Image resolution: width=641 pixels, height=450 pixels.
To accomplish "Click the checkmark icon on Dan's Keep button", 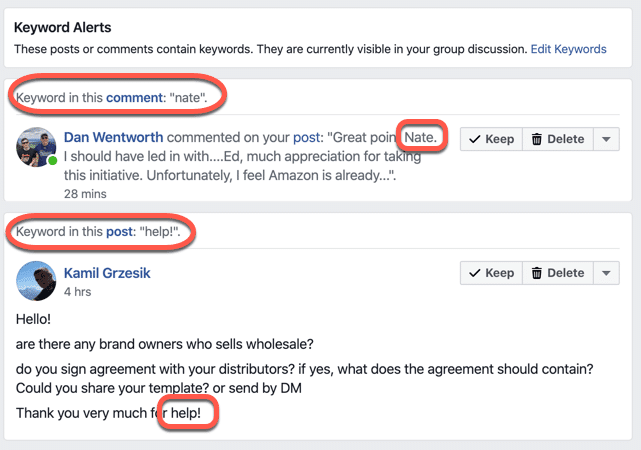I will coord(475,139).
